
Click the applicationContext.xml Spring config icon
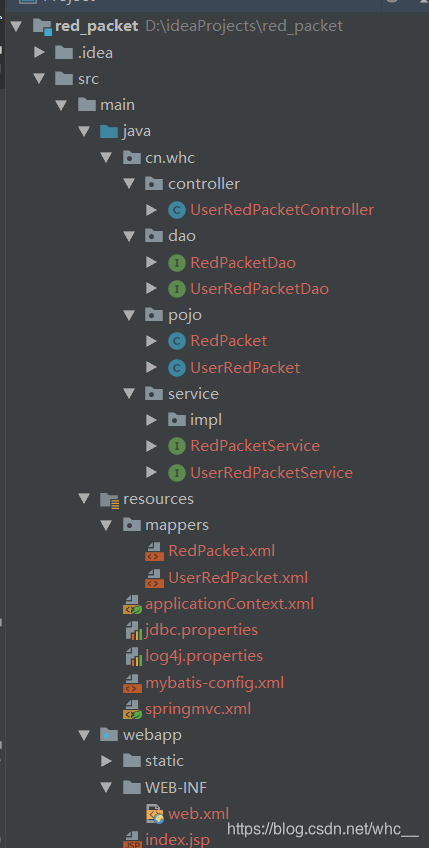(x=133, y=604)
